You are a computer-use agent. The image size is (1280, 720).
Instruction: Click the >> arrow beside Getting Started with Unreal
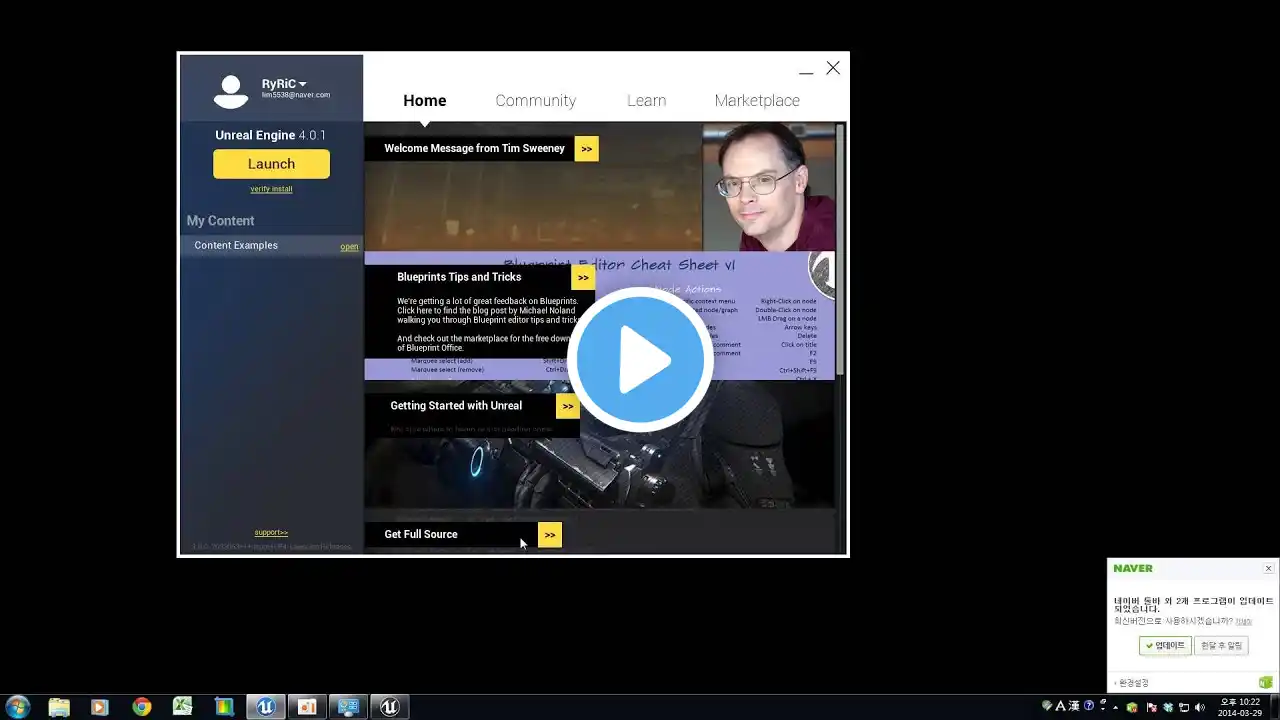click(x=568, y=406)
